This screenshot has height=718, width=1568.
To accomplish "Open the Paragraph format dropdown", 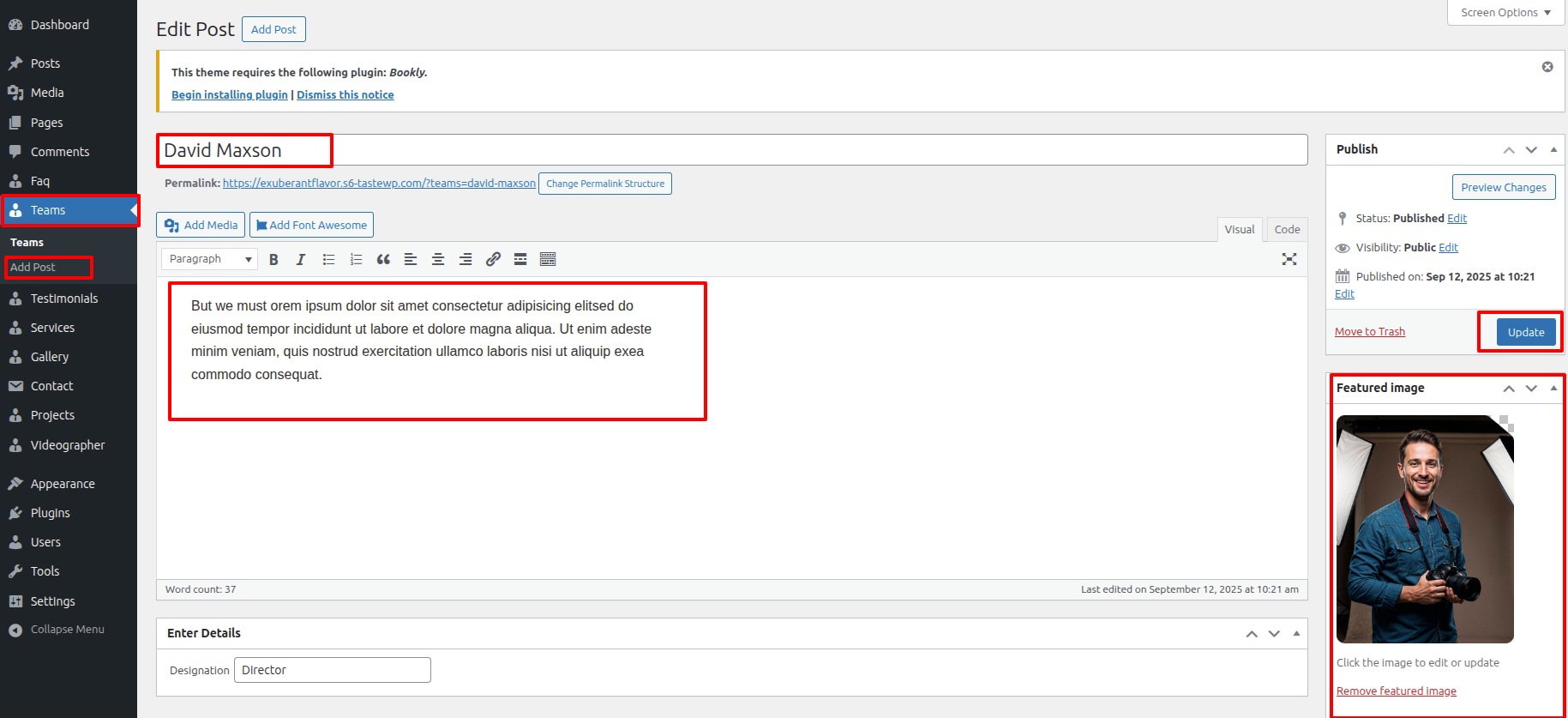I will click(209, 259).
